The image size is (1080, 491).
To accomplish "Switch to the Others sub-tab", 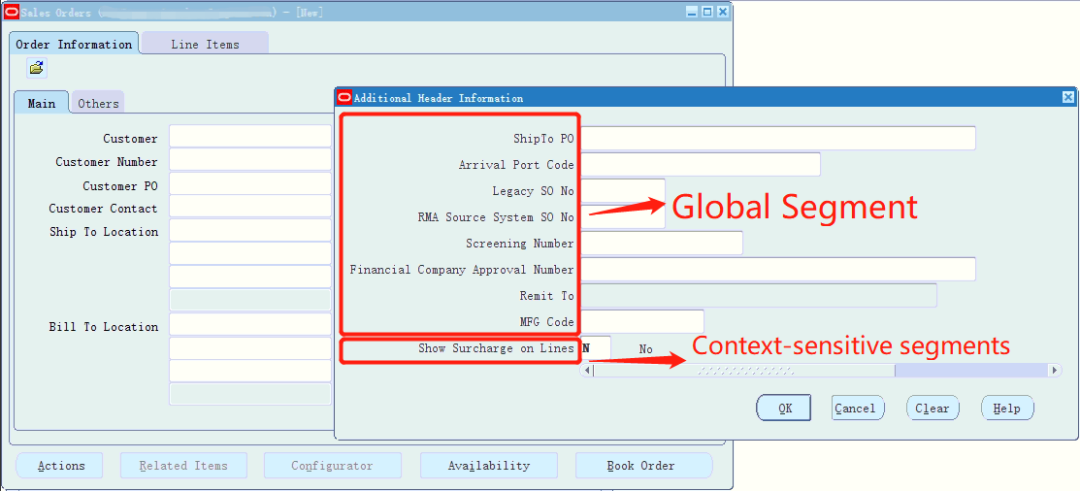I will [x=98, y=103].
